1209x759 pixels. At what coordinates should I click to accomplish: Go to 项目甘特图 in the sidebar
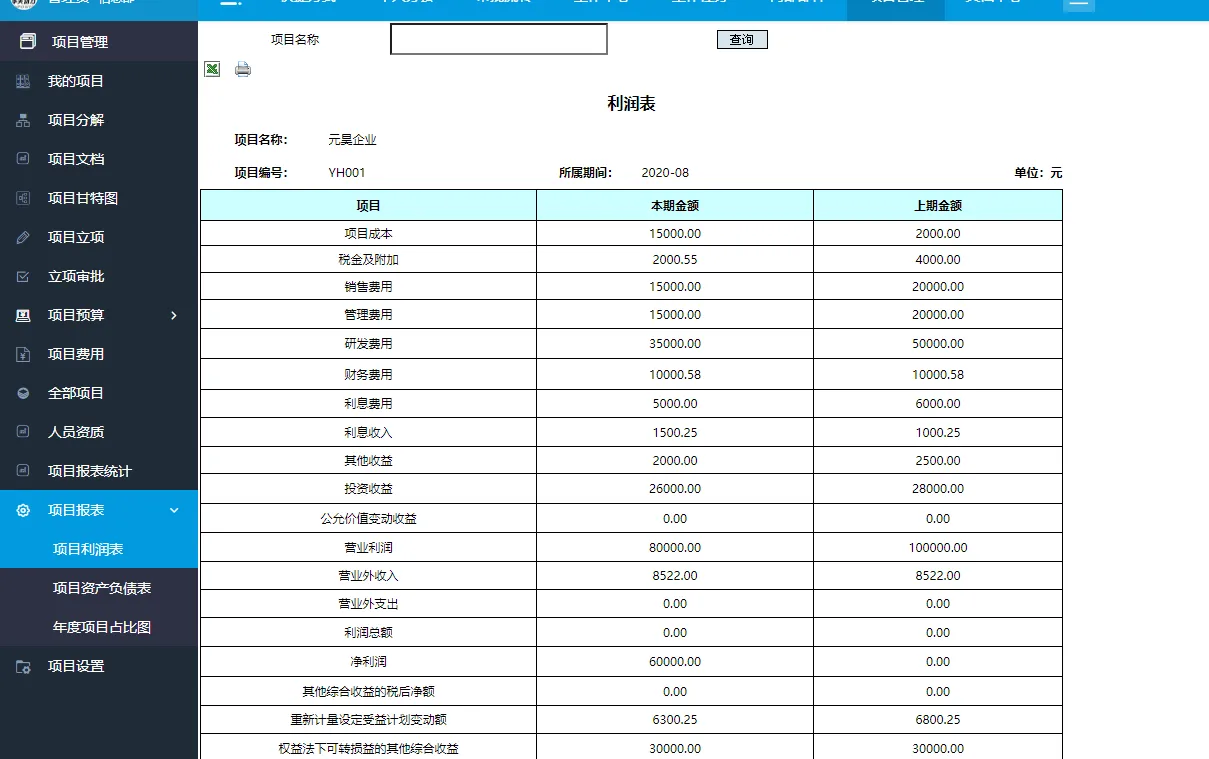pos(83,198)
